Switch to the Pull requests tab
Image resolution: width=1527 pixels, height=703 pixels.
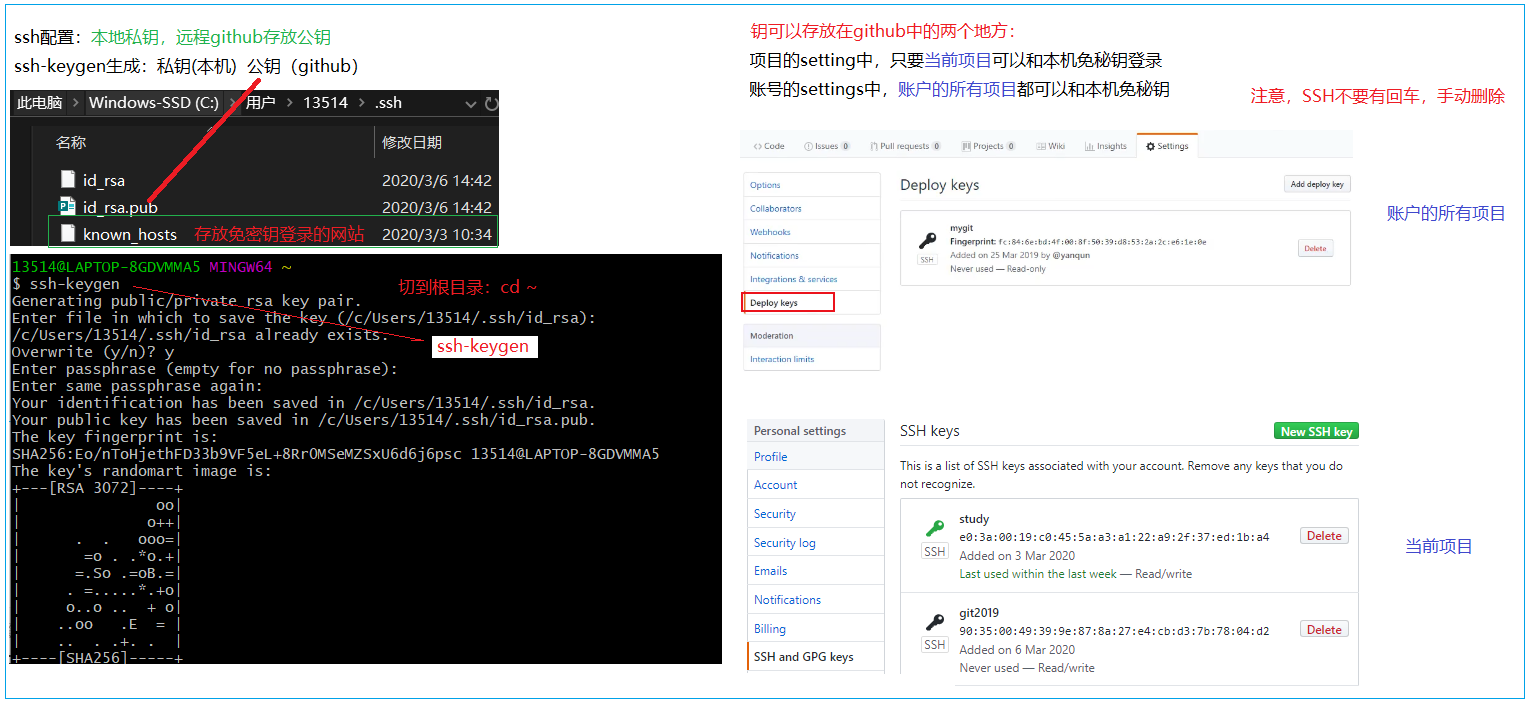coord(904,146)
